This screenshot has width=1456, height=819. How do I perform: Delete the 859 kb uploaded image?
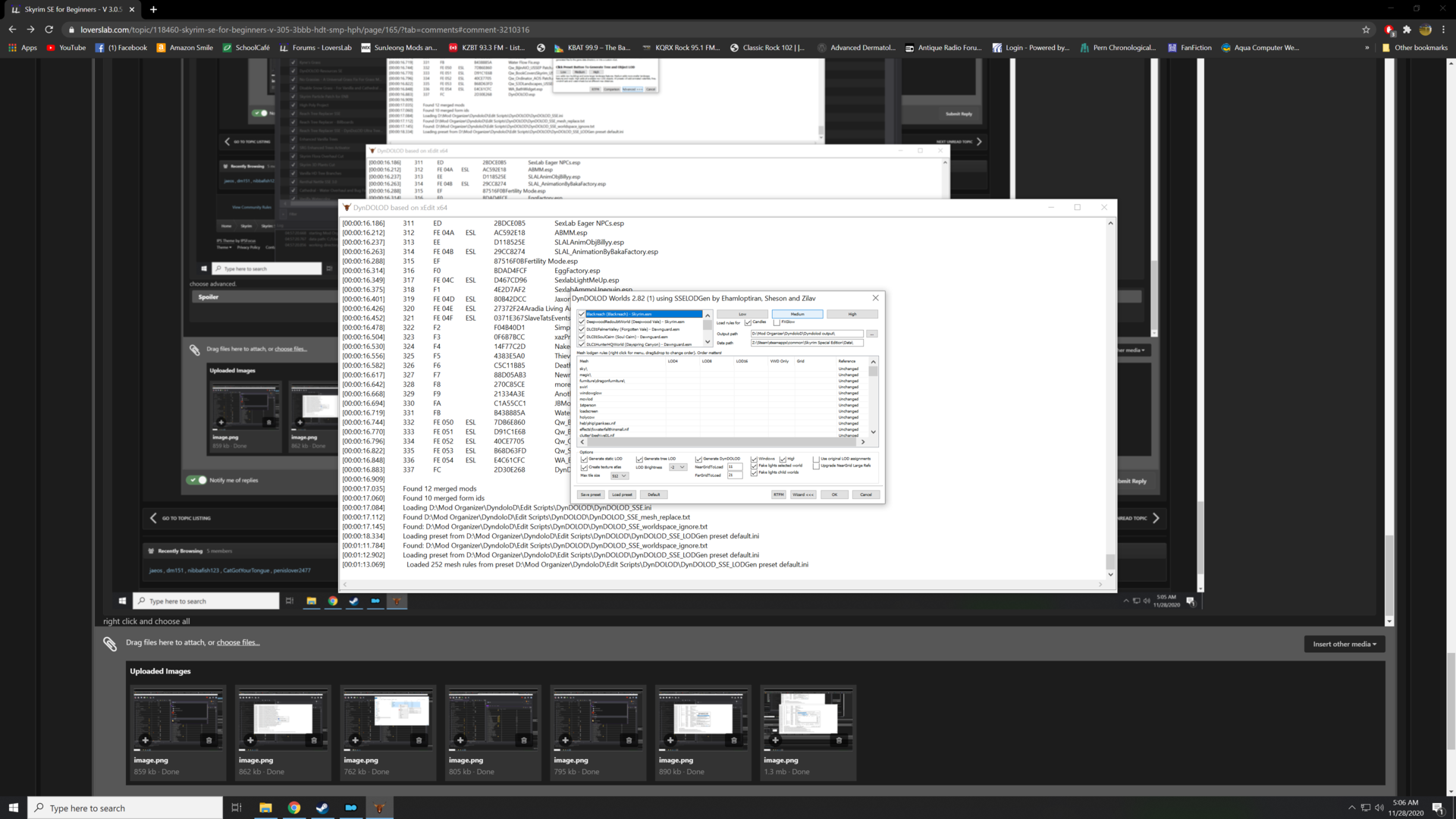click(209, 740)
